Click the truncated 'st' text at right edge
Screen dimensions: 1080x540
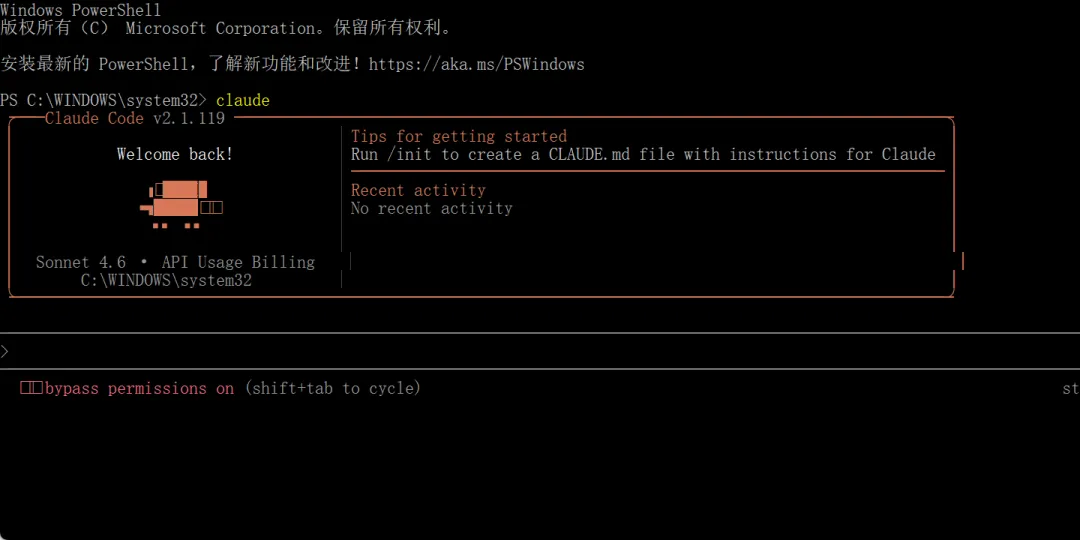[x=1070, y=389]
